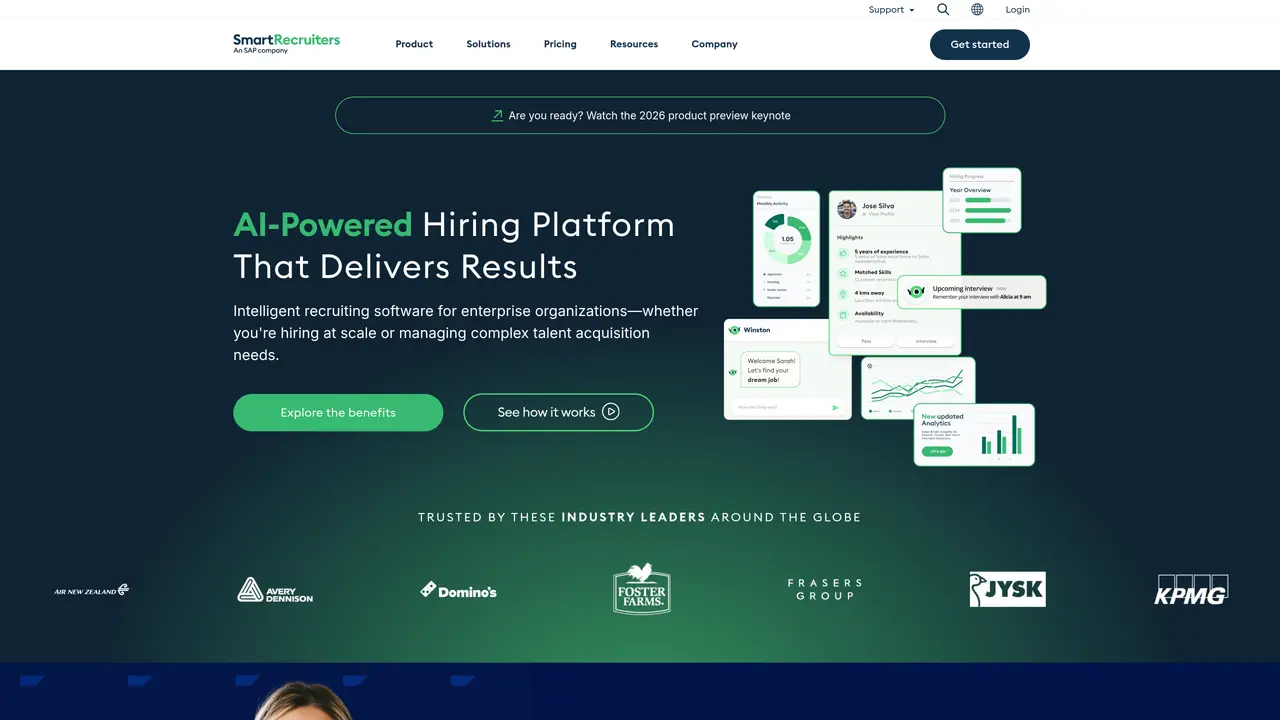The image size is (1280, 720).
Task: Click the KPMG logo
Action: [x=1191, y=589]
